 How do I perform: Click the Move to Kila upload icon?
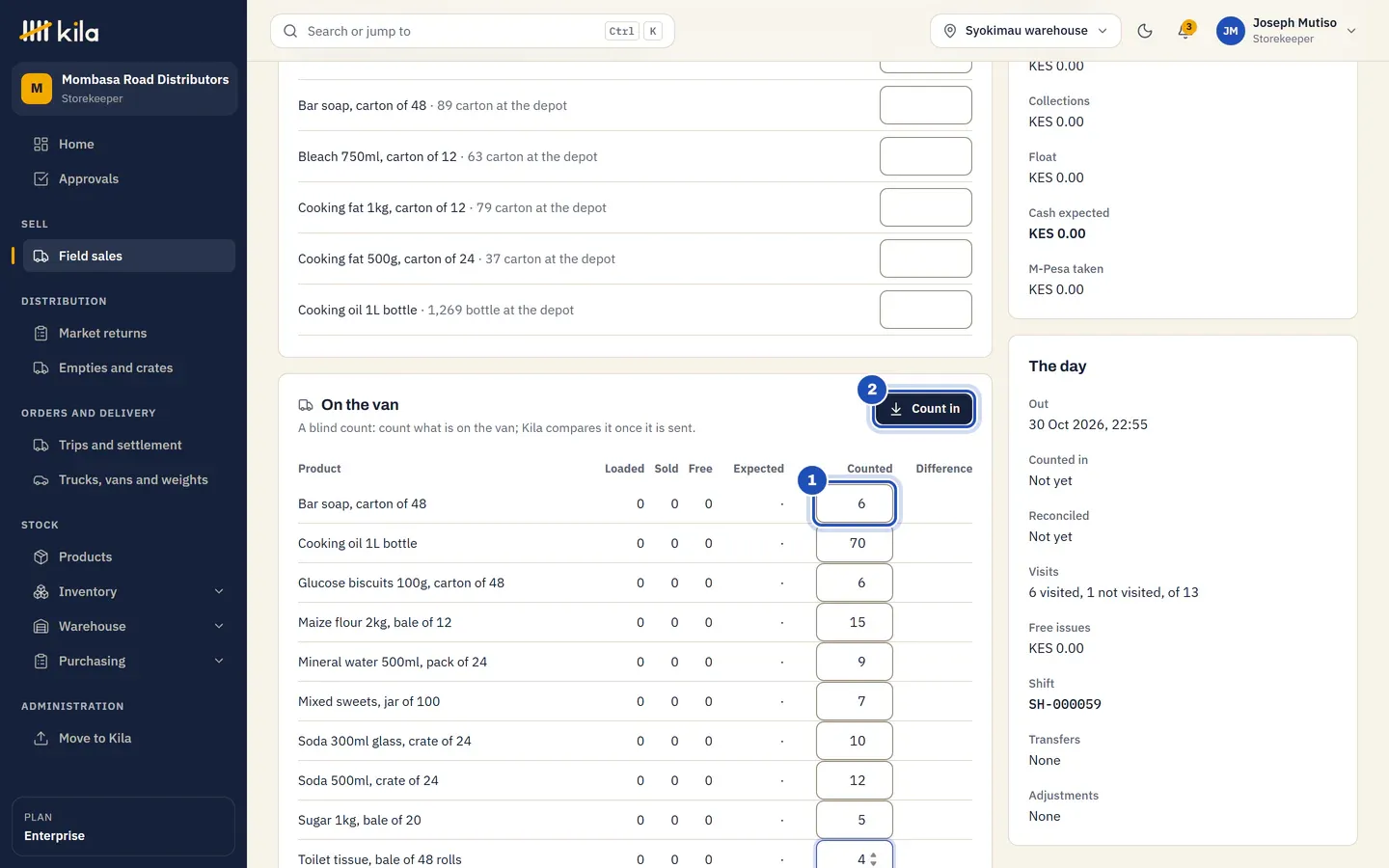coord(41,738)
